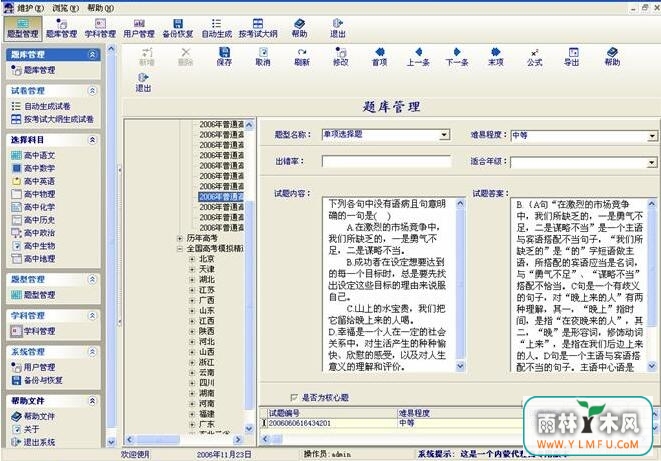This screenshot has height=461, width=661.
Task: Click 帮助 in the record toolbar
Action: point(612,57)
